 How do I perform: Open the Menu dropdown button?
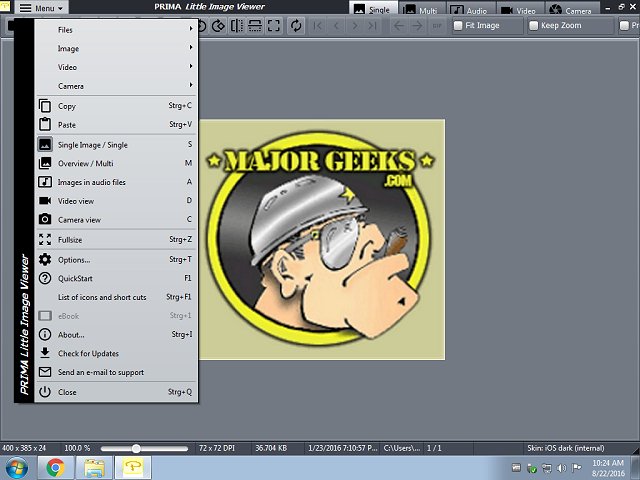click(x=41, y=8)
